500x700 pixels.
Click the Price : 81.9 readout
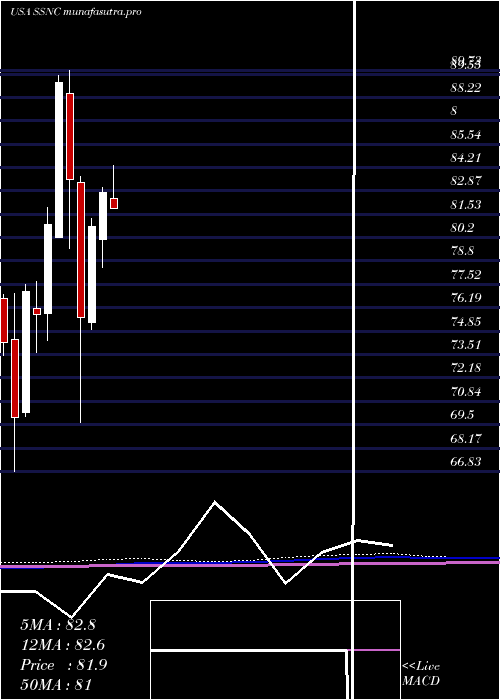(63, 665)
